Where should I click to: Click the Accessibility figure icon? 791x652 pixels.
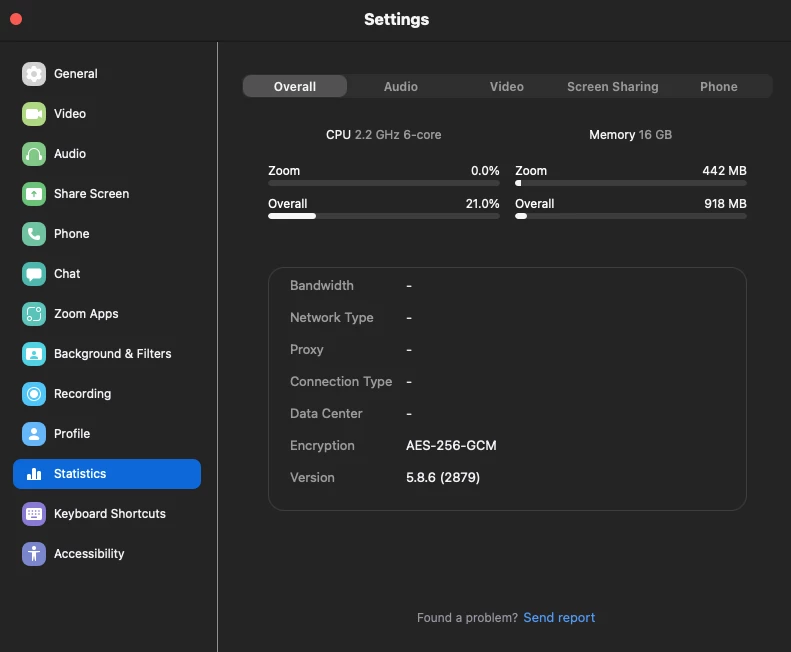click(x=34, y=554)
